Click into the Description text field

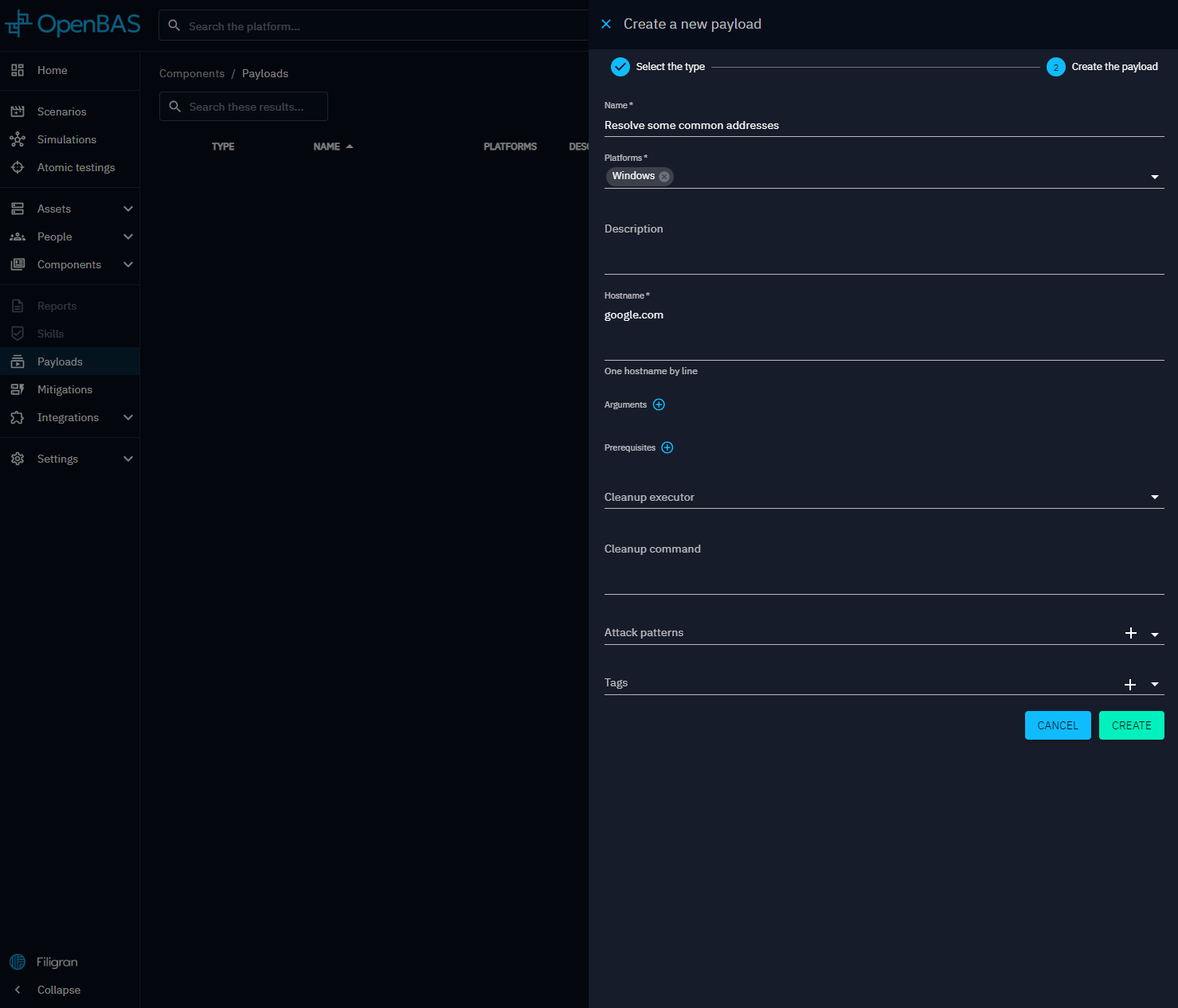point(883,256)
